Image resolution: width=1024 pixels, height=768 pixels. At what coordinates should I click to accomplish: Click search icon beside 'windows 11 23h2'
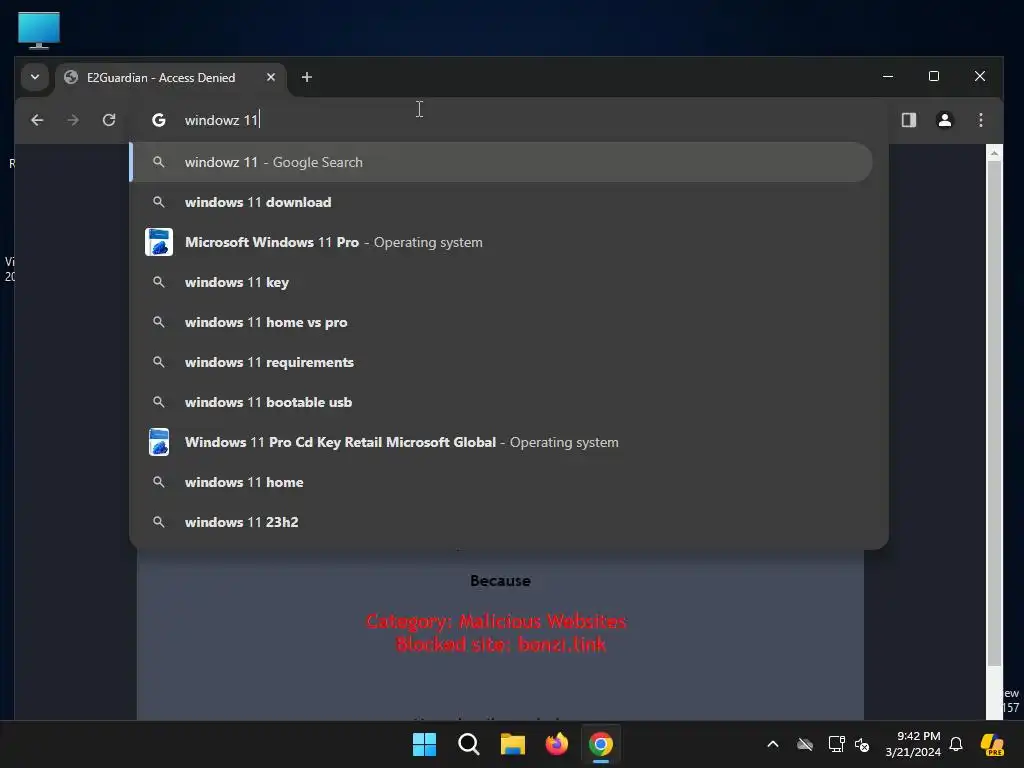click(159, 522)
